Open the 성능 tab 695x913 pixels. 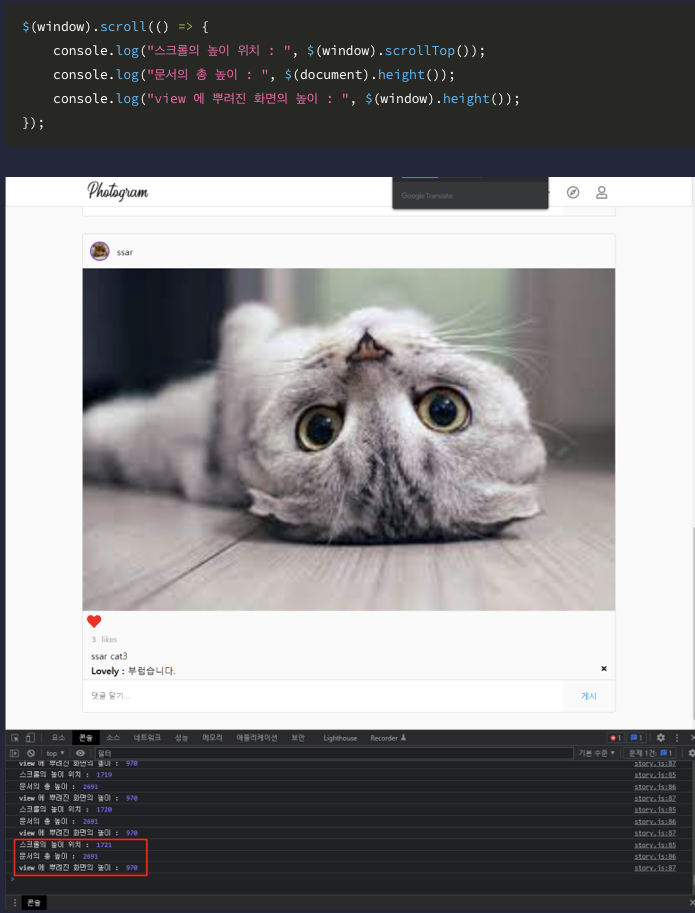tap(182, 738)
